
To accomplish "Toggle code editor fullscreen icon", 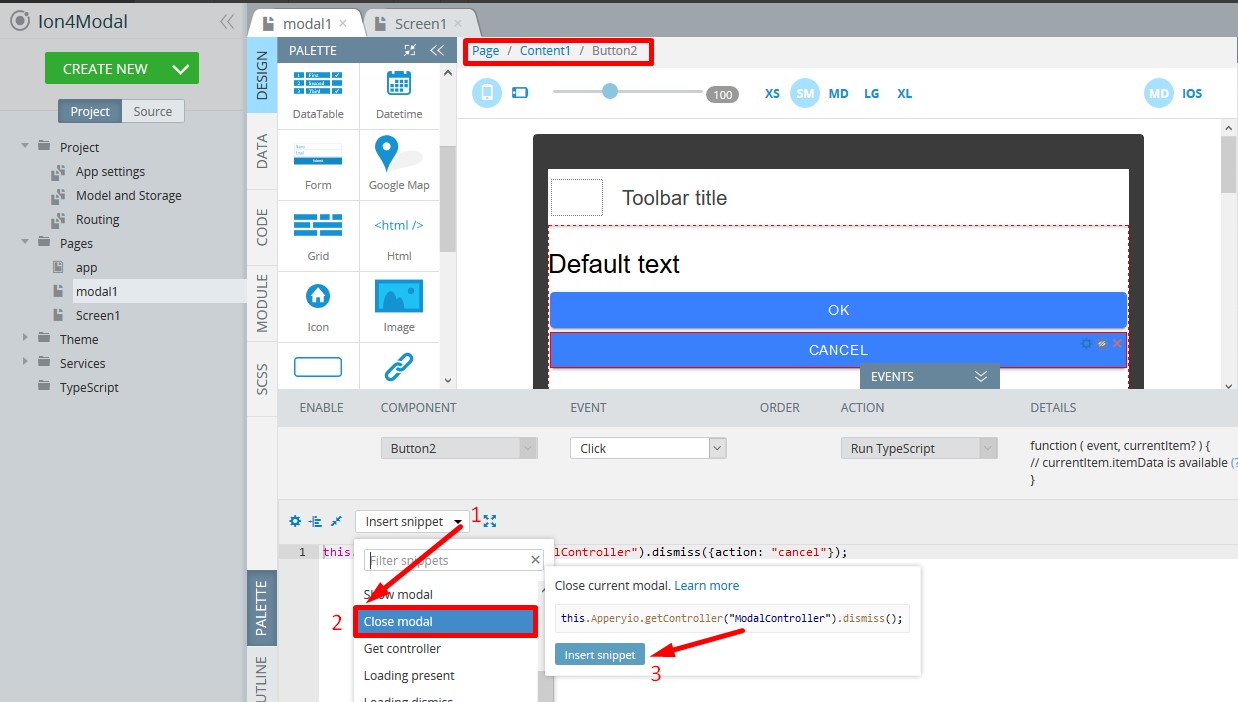I will 490,521.
